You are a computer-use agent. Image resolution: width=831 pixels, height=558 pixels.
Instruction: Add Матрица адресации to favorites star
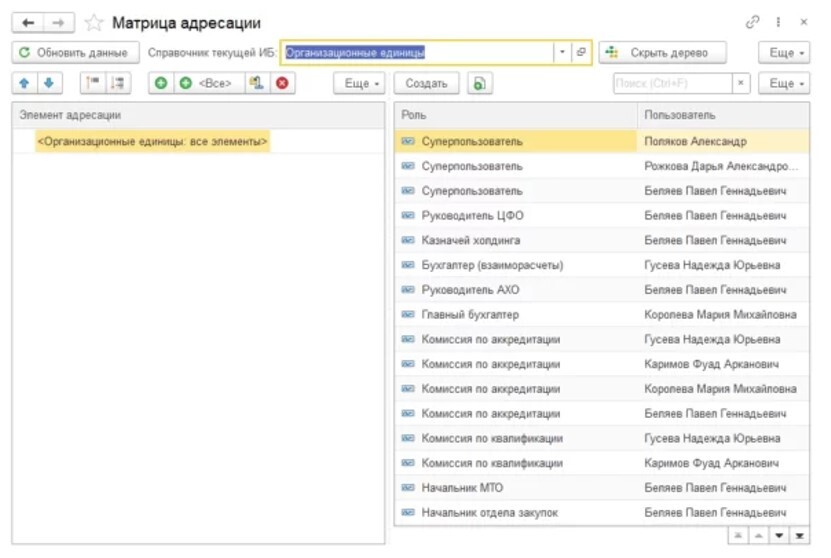click(x=94, y=23)
